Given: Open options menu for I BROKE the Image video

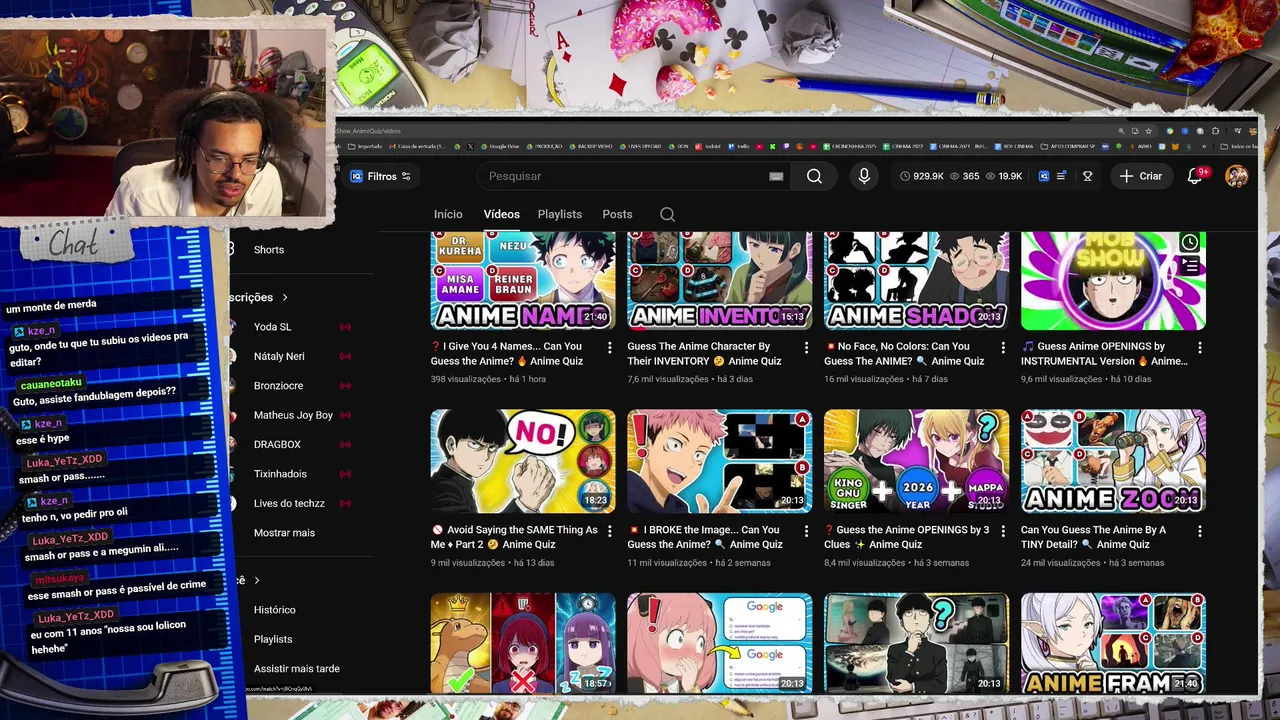Looking at the screenshot, I should tap(806, 530).
